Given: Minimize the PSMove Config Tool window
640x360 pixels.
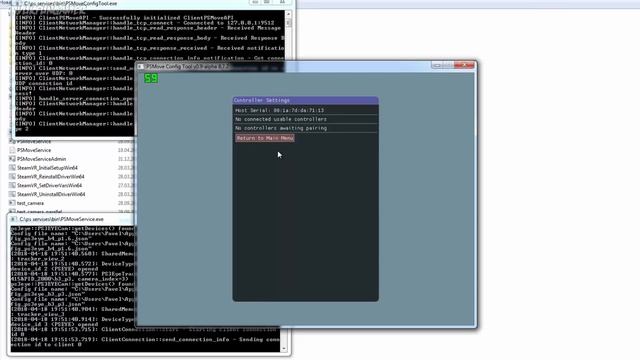Looking at the screenshot, I should point(436,65).
